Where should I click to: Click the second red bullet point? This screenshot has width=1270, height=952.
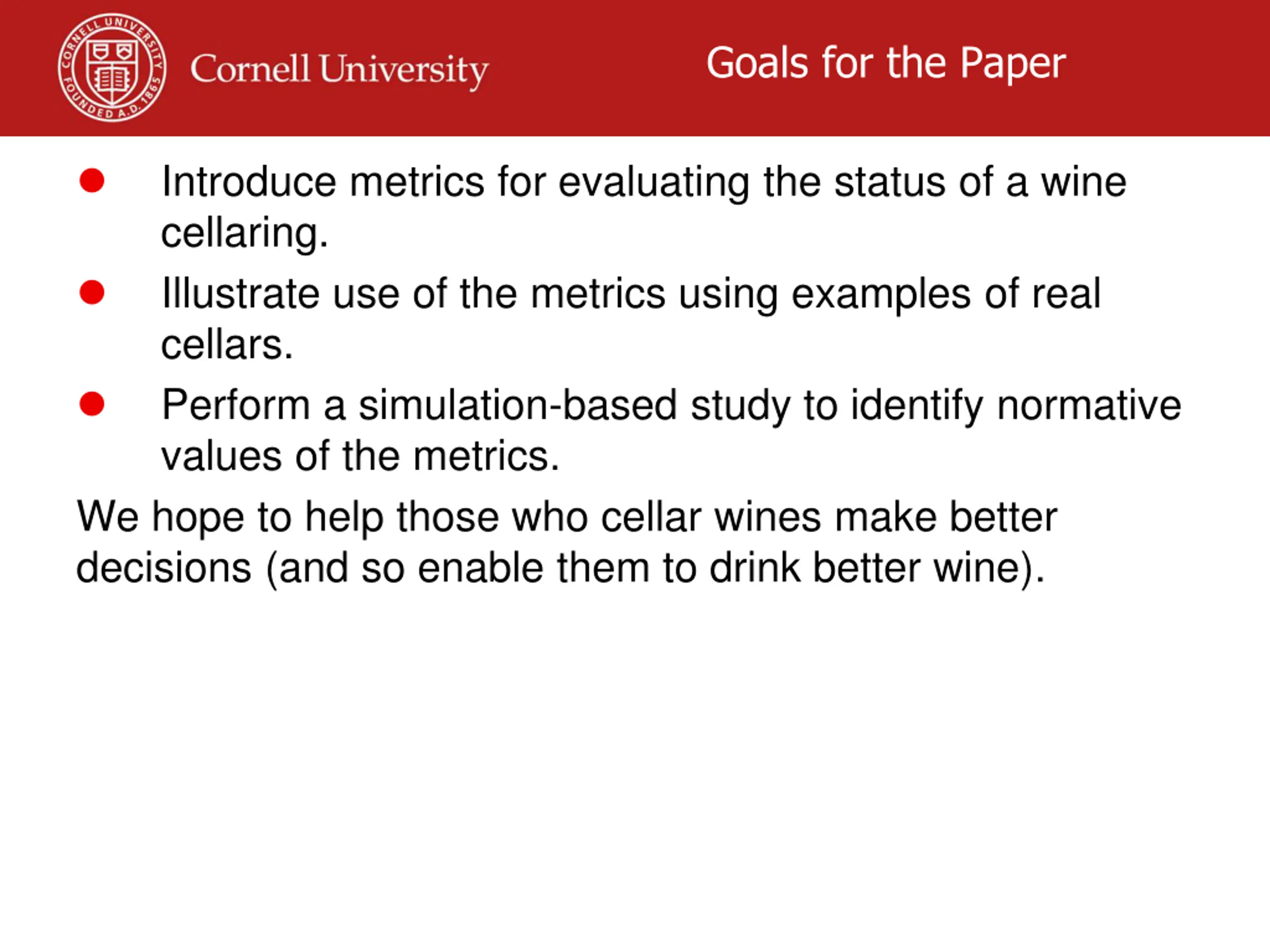[92, 293]
